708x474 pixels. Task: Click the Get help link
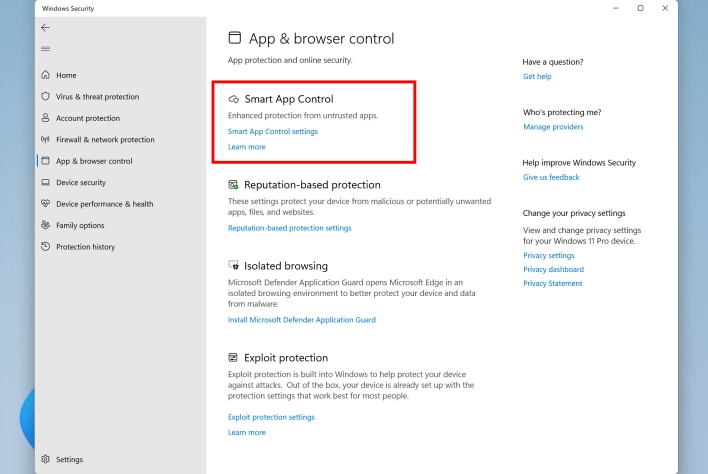tap(537, 76)
